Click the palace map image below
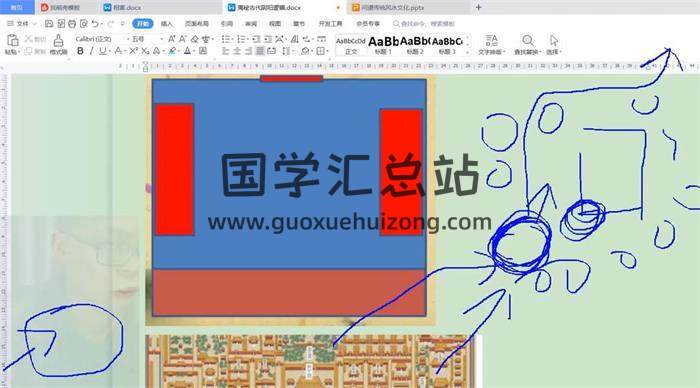 click(x=310, y=361)
